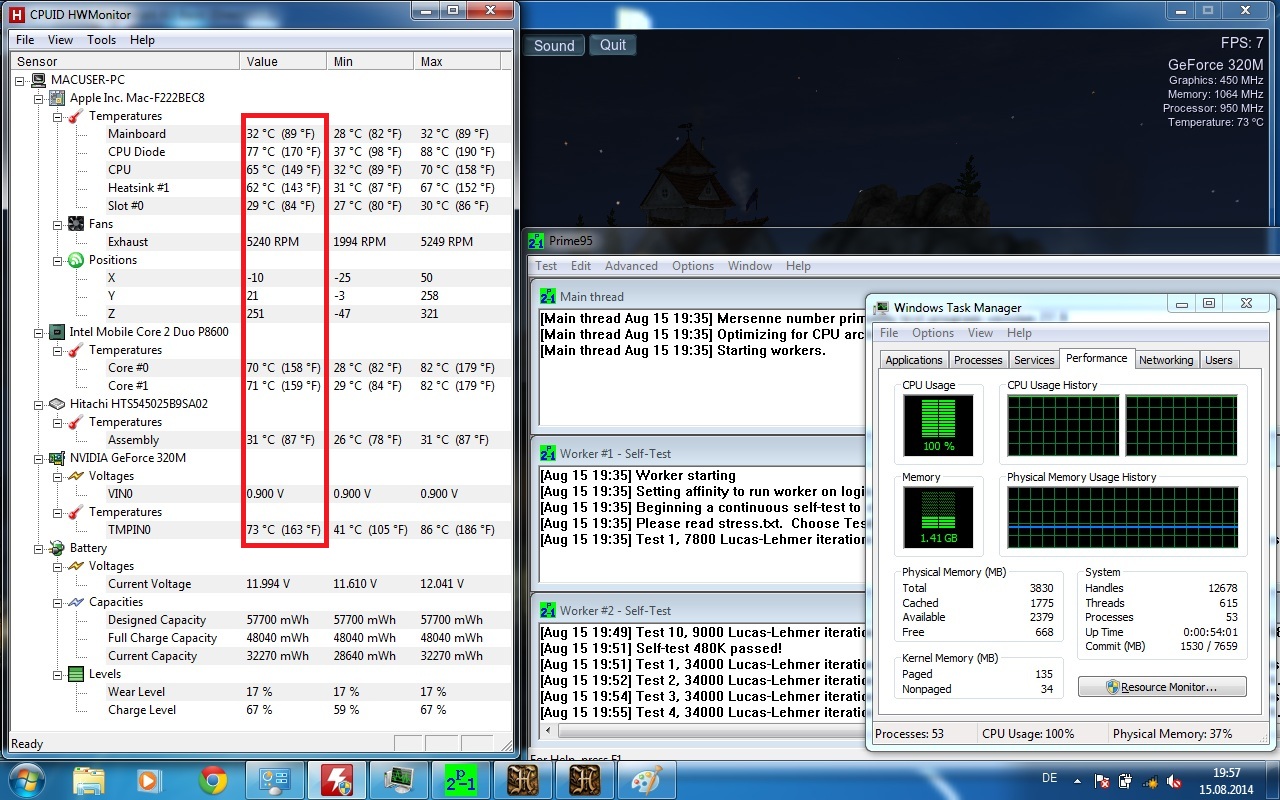Click the Sound button in the benchmark window
The height and width of the screenshot is (800, 1280).
pyautogui.click(x=554, y=45)
